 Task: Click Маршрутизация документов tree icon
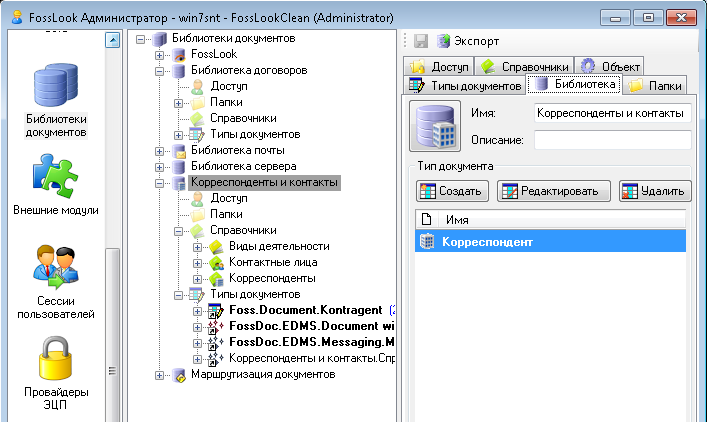[x=179, y=375]
